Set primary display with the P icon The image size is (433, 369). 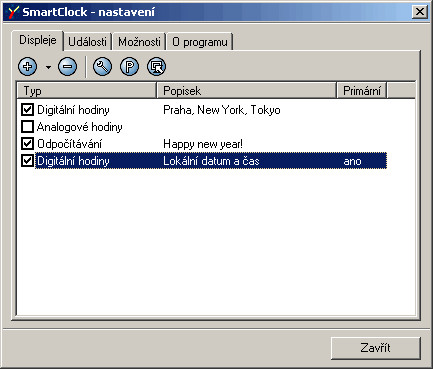click(x=129, y=67)
